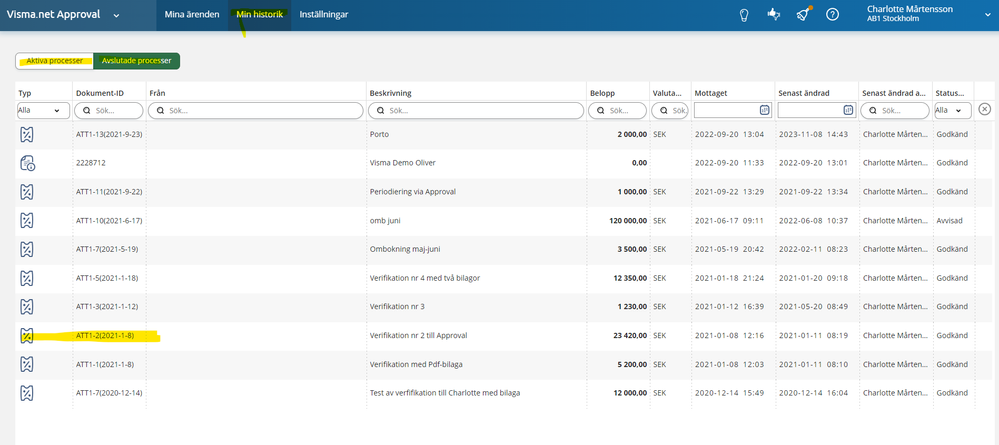Clear all filters with the X icon
This screenshot has width=999, height=445.
(984, 109)
